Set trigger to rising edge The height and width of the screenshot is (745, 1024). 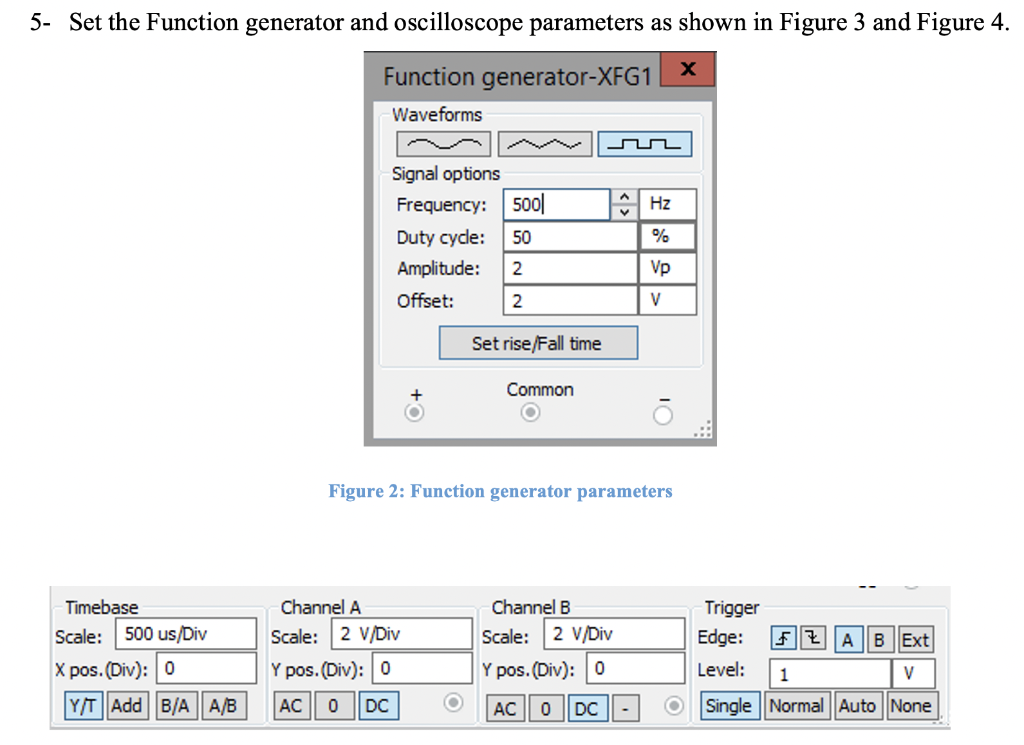click(x=782, y=637)
